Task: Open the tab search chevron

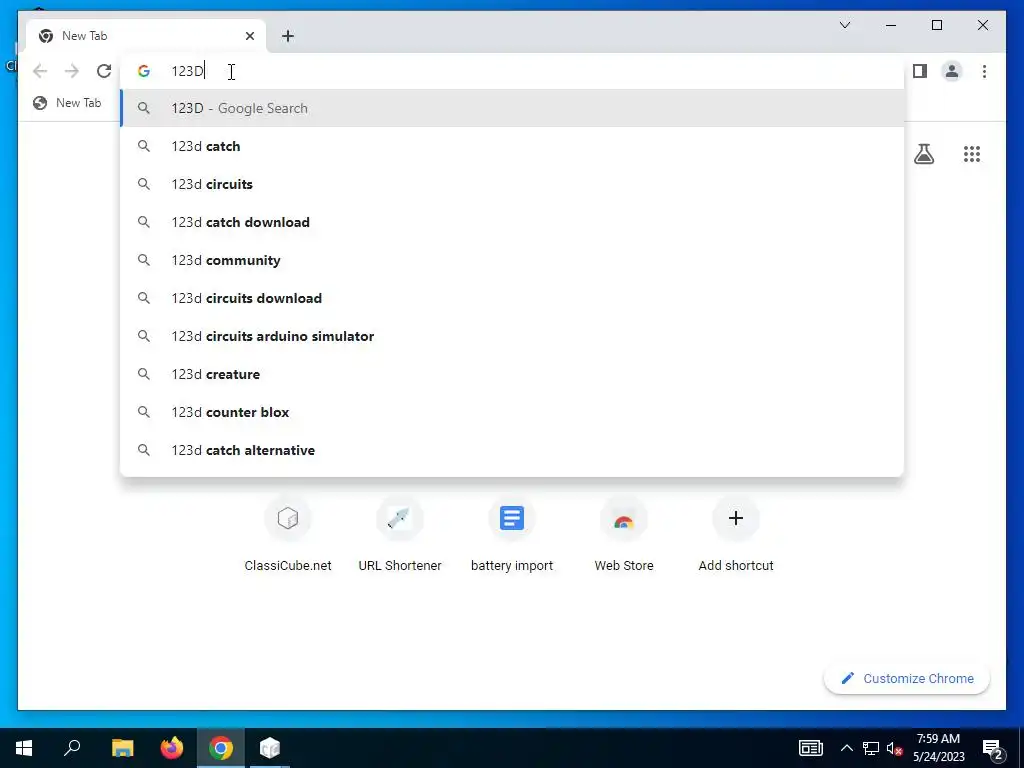Action: [844, 25]
